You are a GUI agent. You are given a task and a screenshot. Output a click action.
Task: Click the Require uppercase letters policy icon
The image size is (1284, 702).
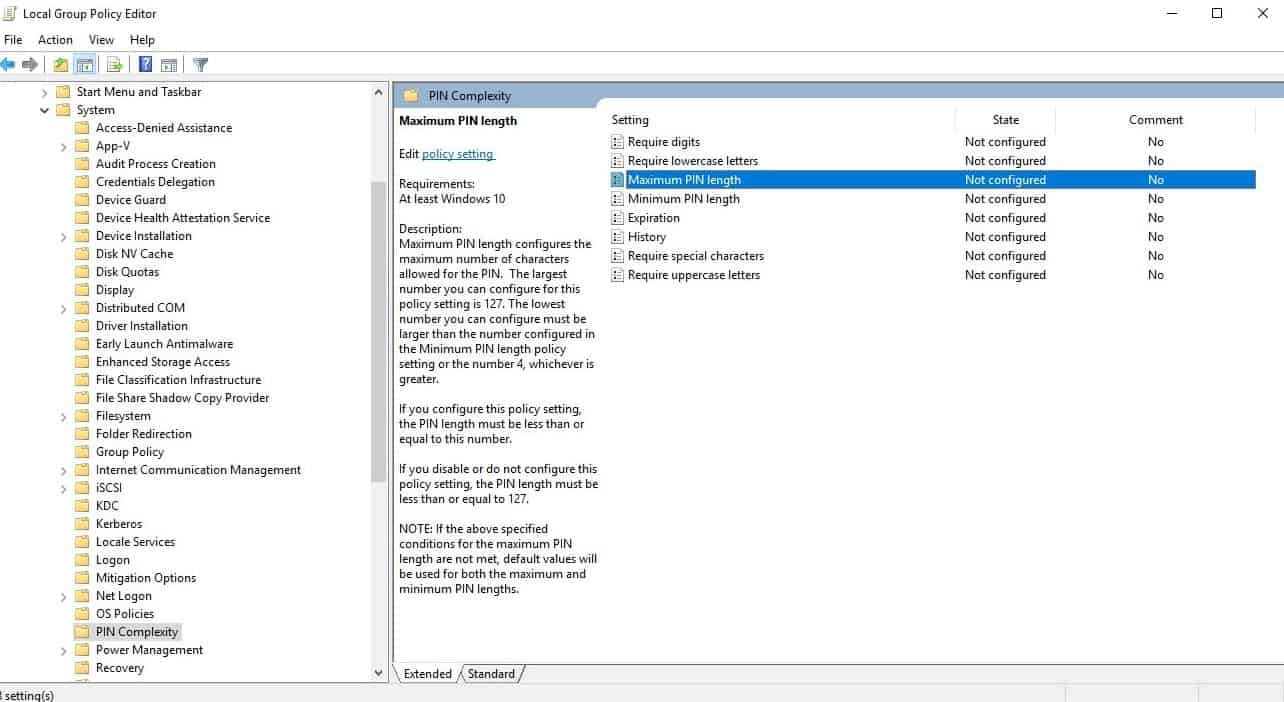tap(618, 275)
